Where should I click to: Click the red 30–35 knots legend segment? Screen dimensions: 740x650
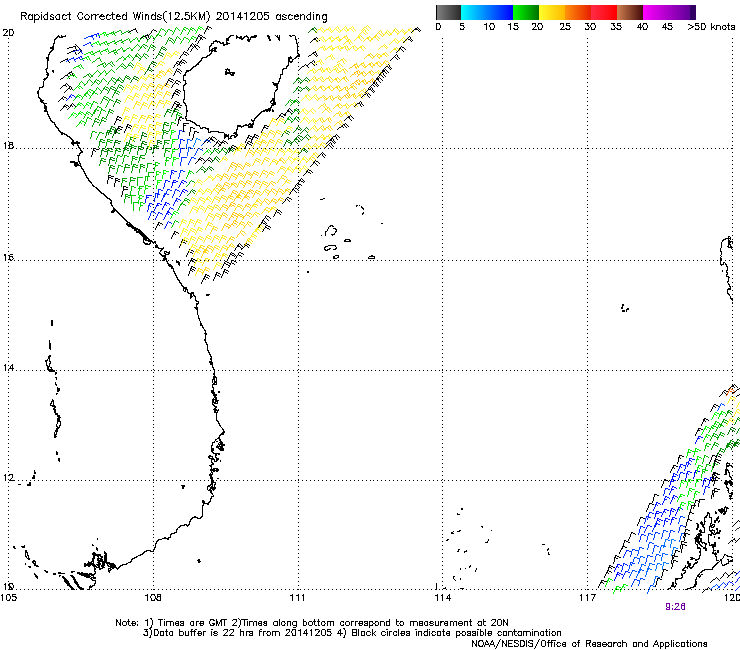pyautogui.click(x=604, y=12)
